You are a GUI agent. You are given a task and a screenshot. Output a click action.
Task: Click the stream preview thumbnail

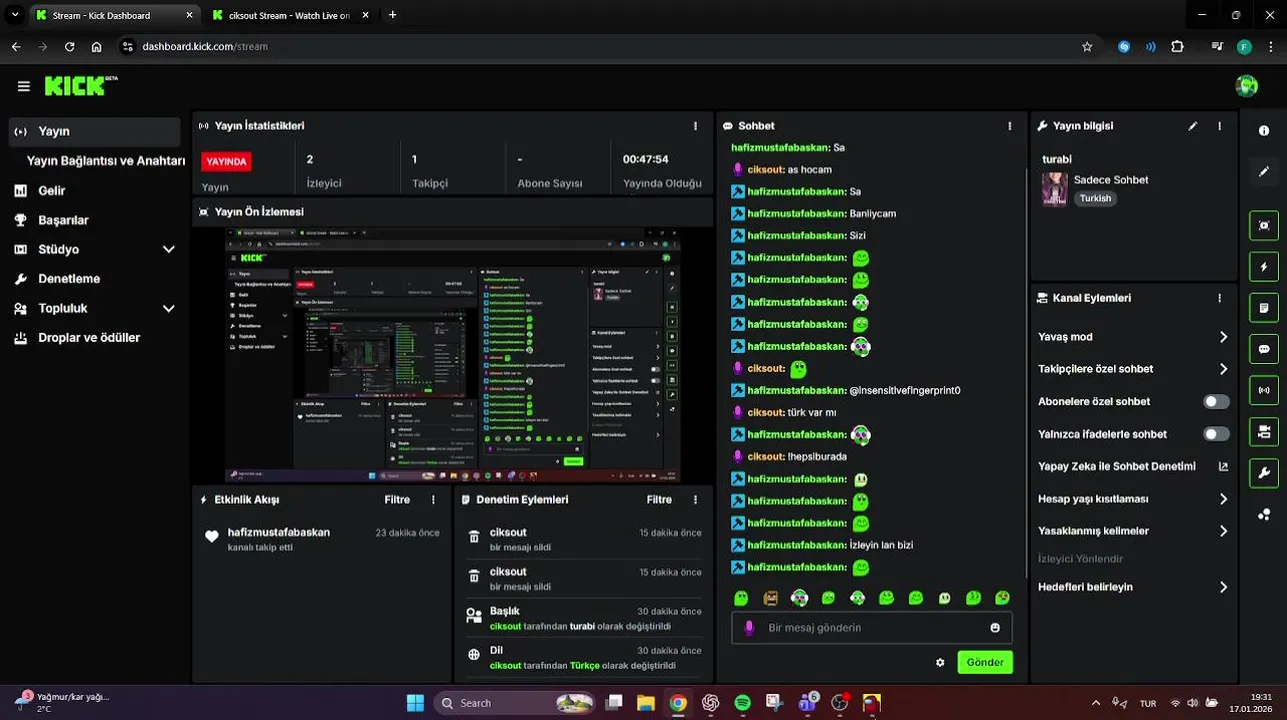(452, 354)
